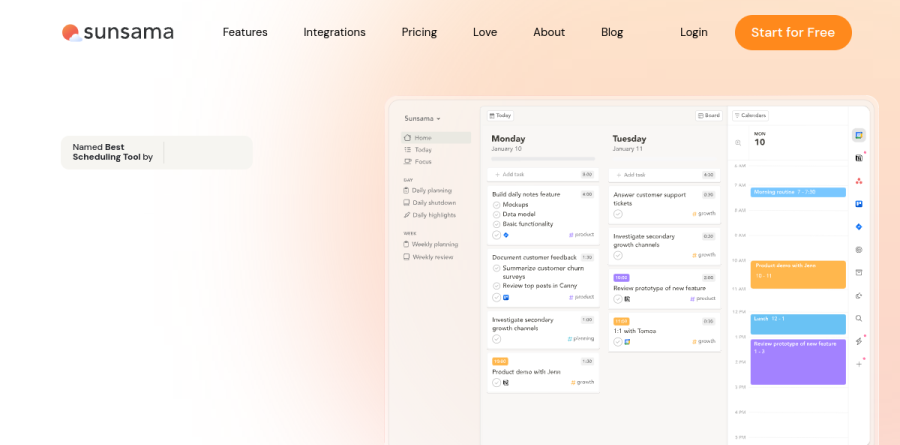Click Monday's progress bar
This screenshot has height=445, width=900.
click(x=543, y=158)
